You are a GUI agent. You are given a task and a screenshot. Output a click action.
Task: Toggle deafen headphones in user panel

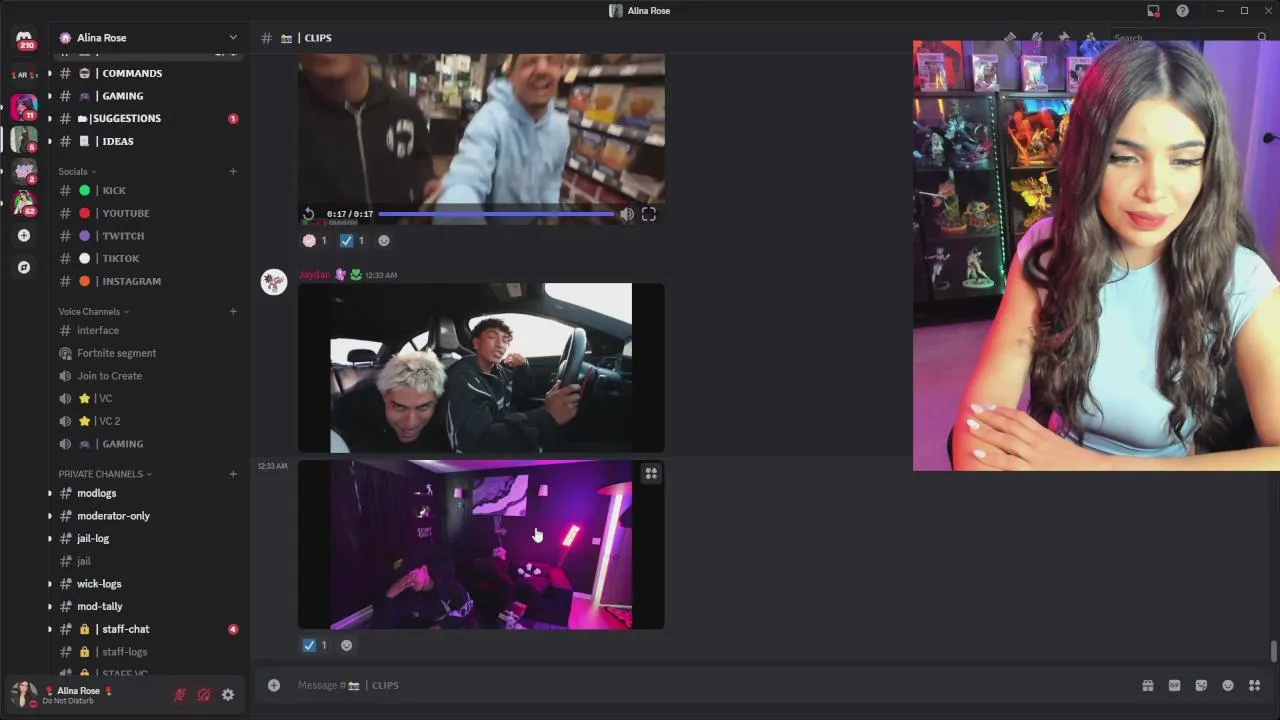point(204,695)
